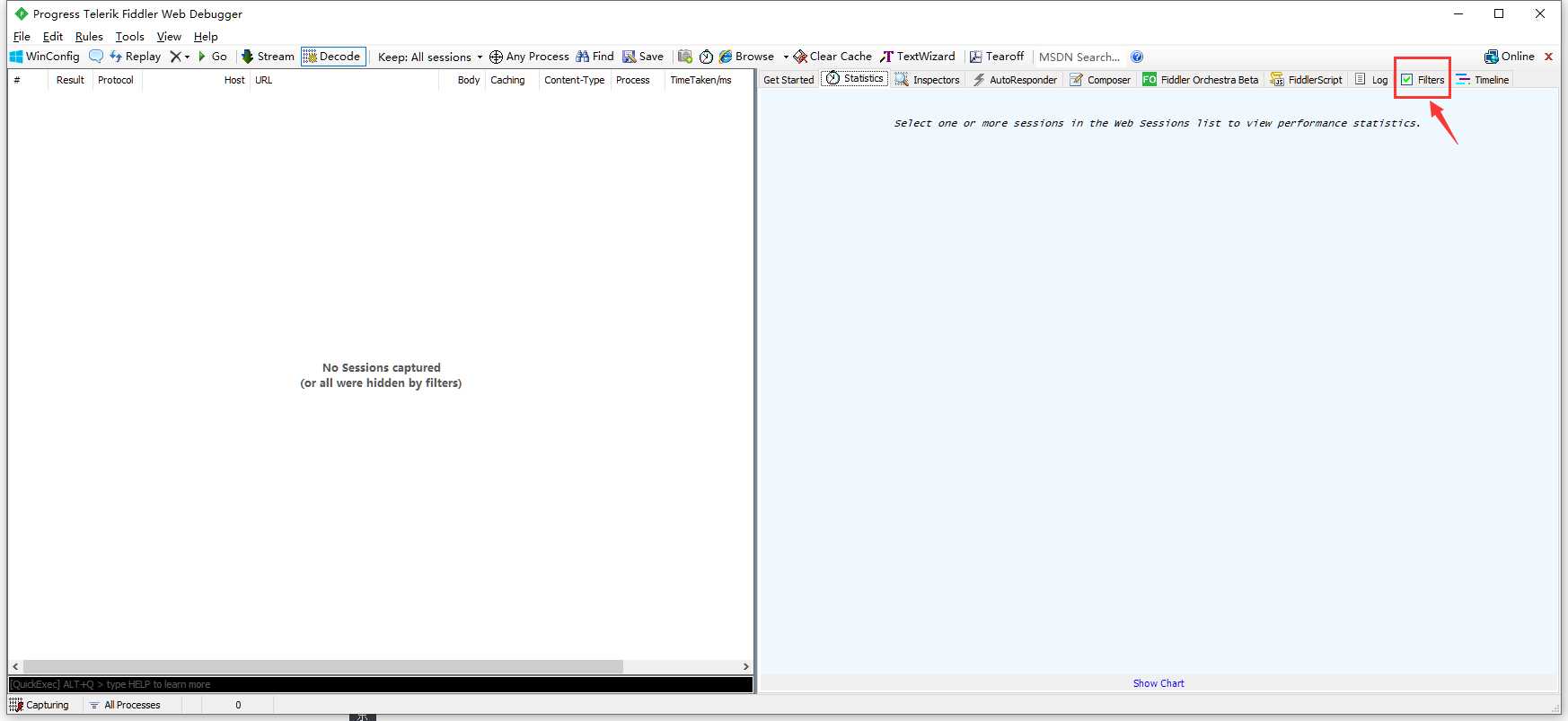Sort by the Content-Type column header
1568x721 pixels.
tap(576, 80)
